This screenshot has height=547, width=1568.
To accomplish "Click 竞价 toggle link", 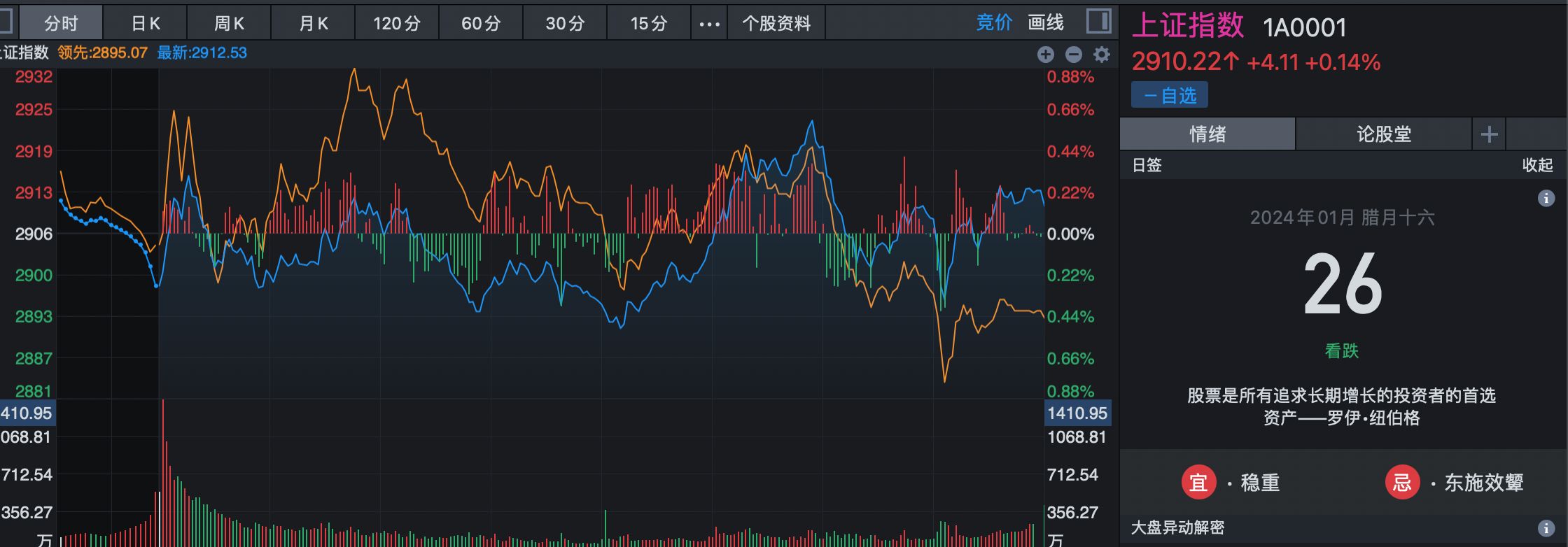I will [x=994, y=22].
